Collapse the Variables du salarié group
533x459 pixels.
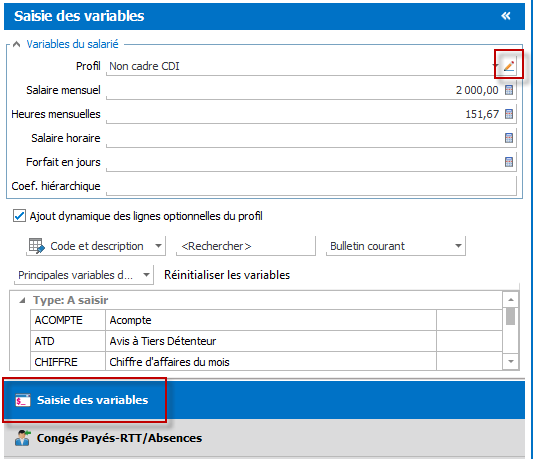click(16, 44)
